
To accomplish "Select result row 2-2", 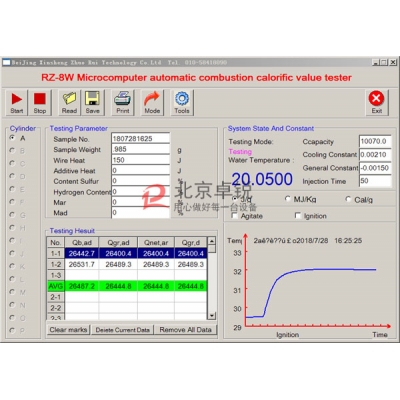I will pos(127,308).
